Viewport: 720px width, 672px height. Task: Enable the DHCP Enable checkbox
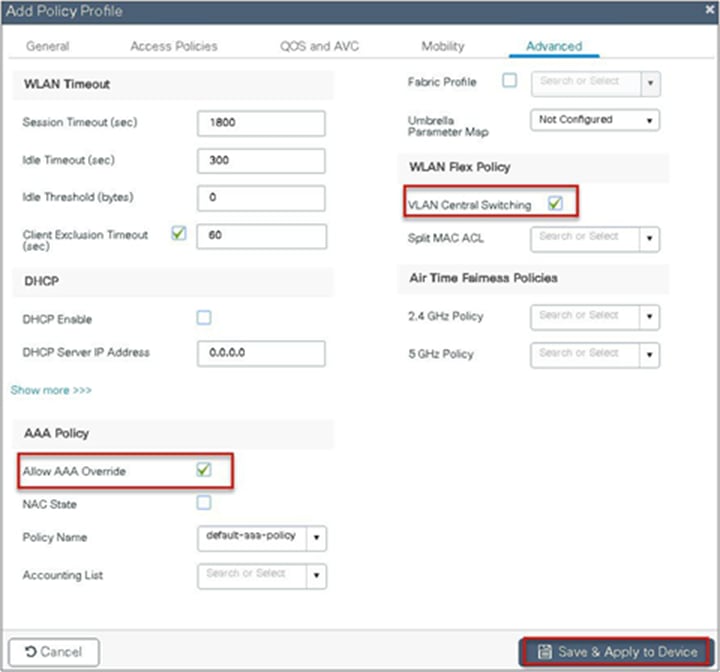tap(204, 317)
